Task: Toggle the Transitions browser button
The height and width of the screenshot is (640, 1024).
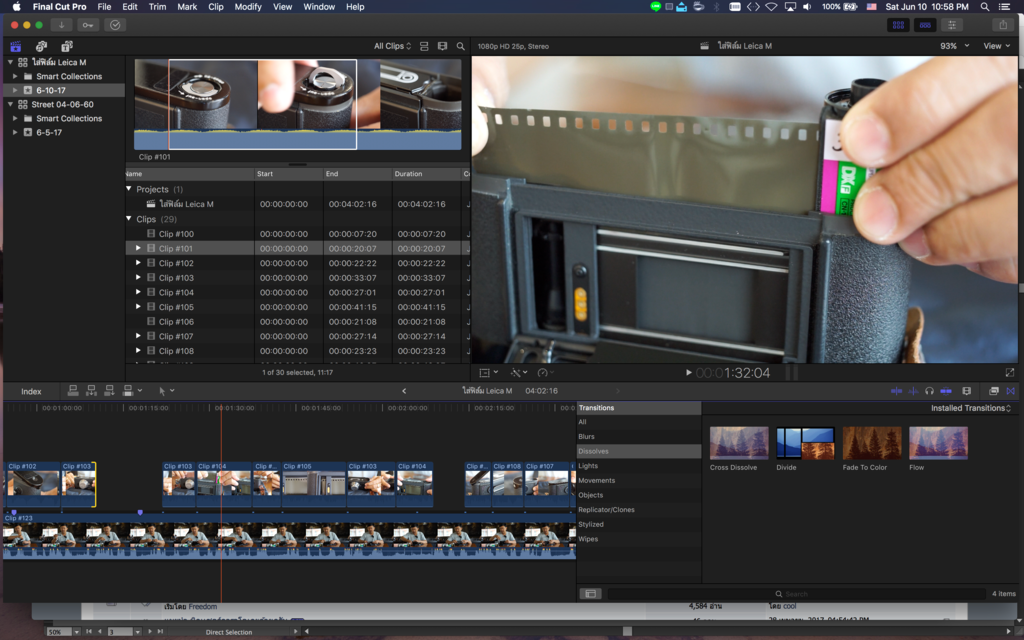Action: [x=1010, y=391]
